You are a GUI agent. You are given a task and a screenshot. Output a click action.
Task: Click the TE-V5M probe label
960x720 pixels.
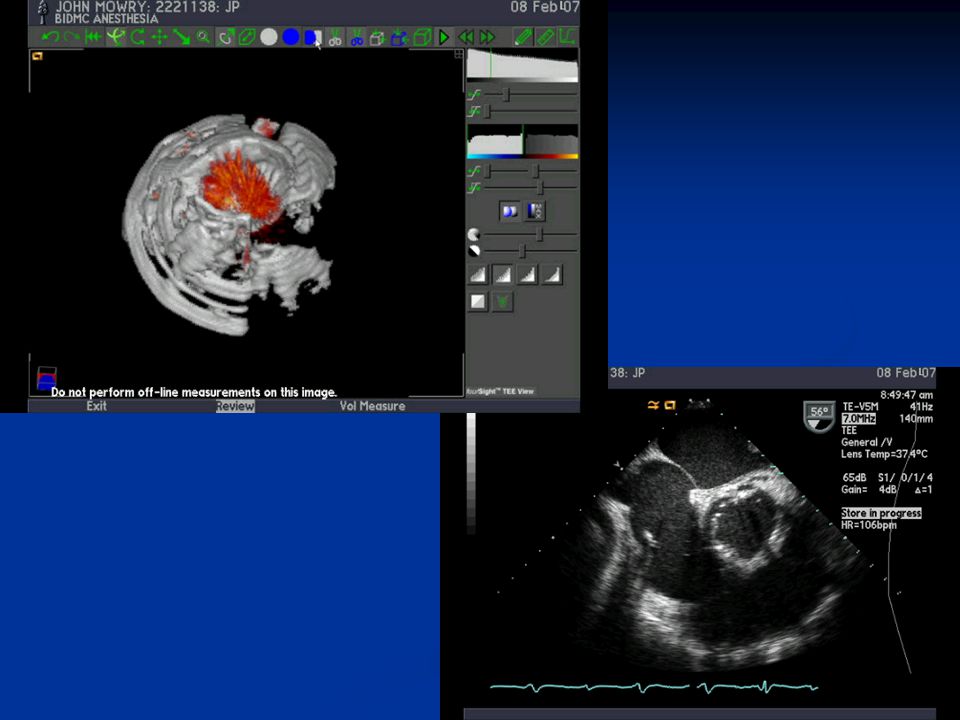coord(860,407)
